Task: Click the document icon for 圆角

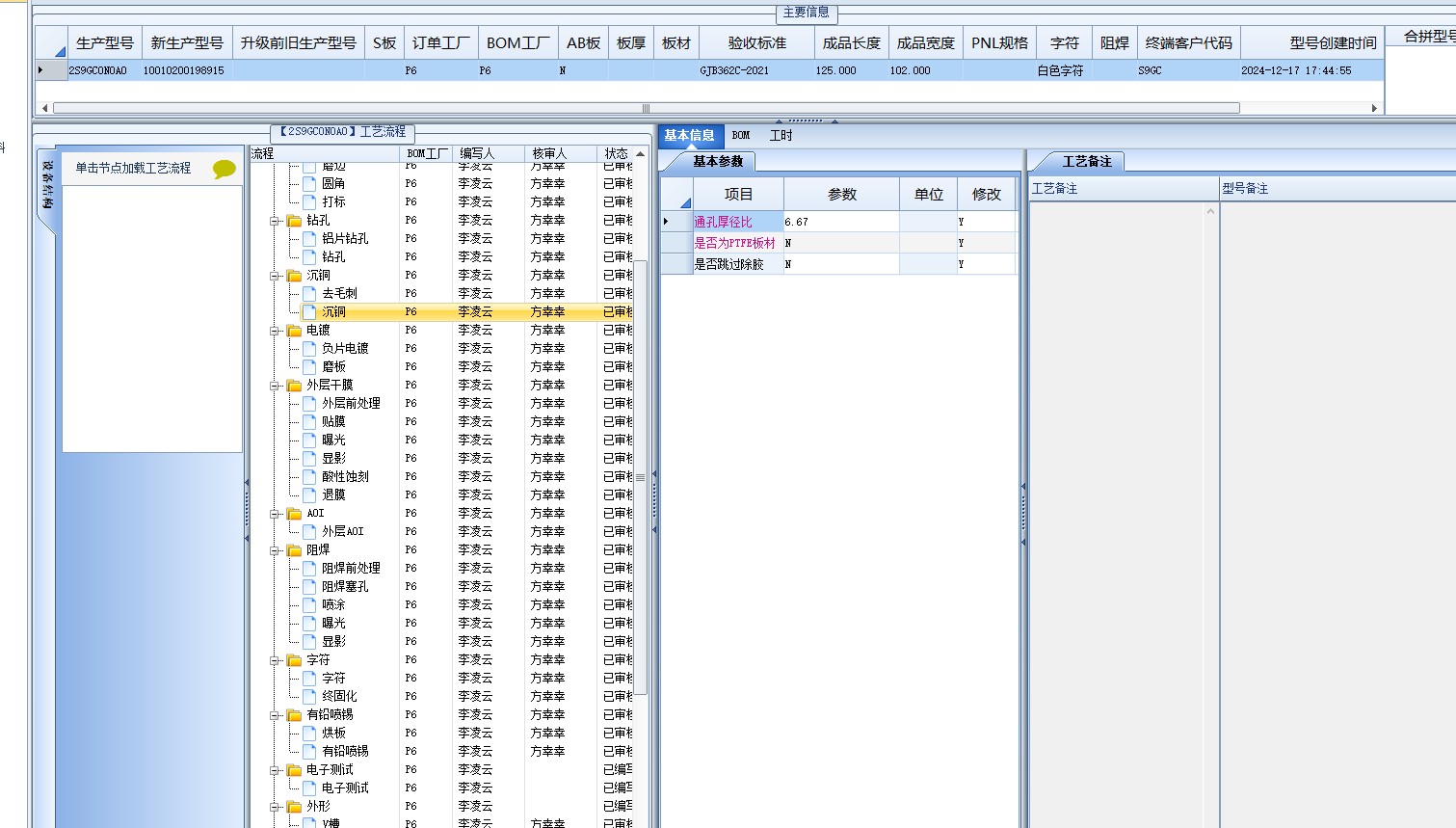Action: (309, 183)
